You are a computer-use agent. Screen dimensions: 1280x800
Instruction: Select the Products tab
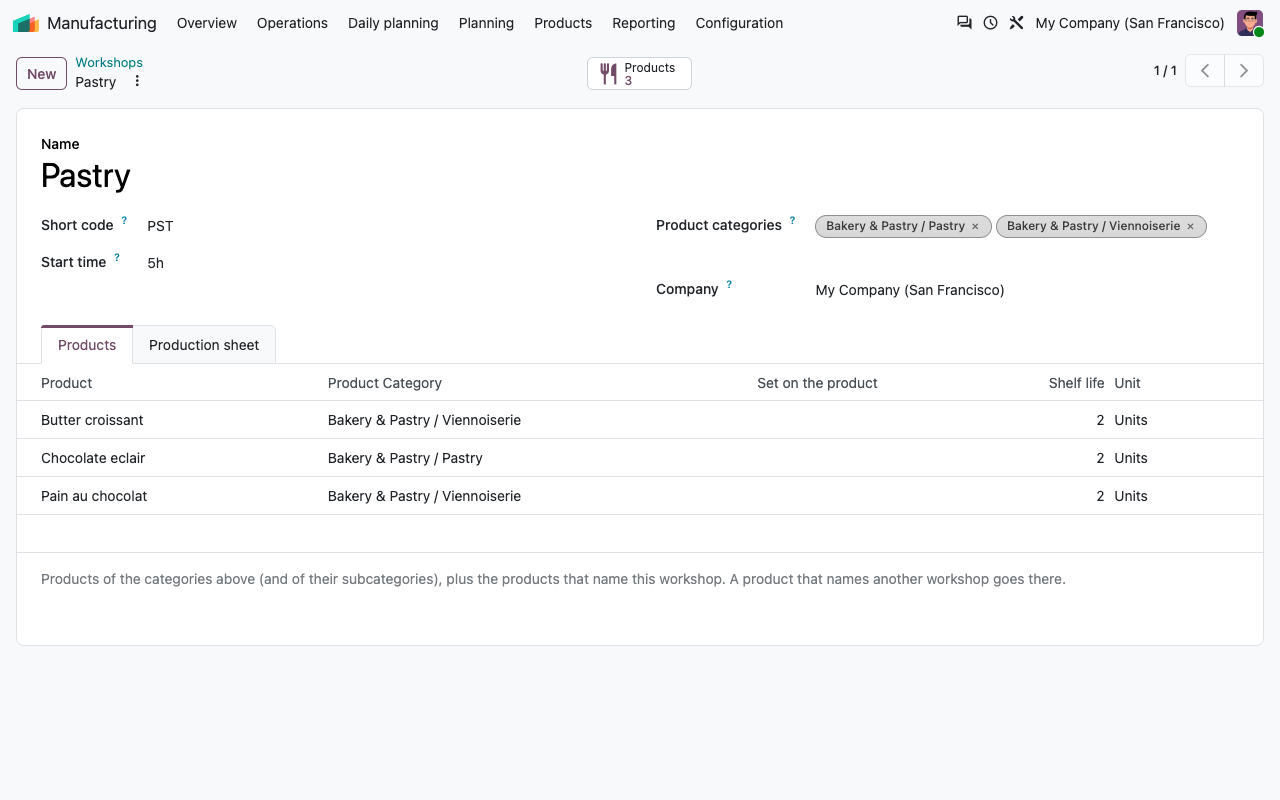(87, 345)
